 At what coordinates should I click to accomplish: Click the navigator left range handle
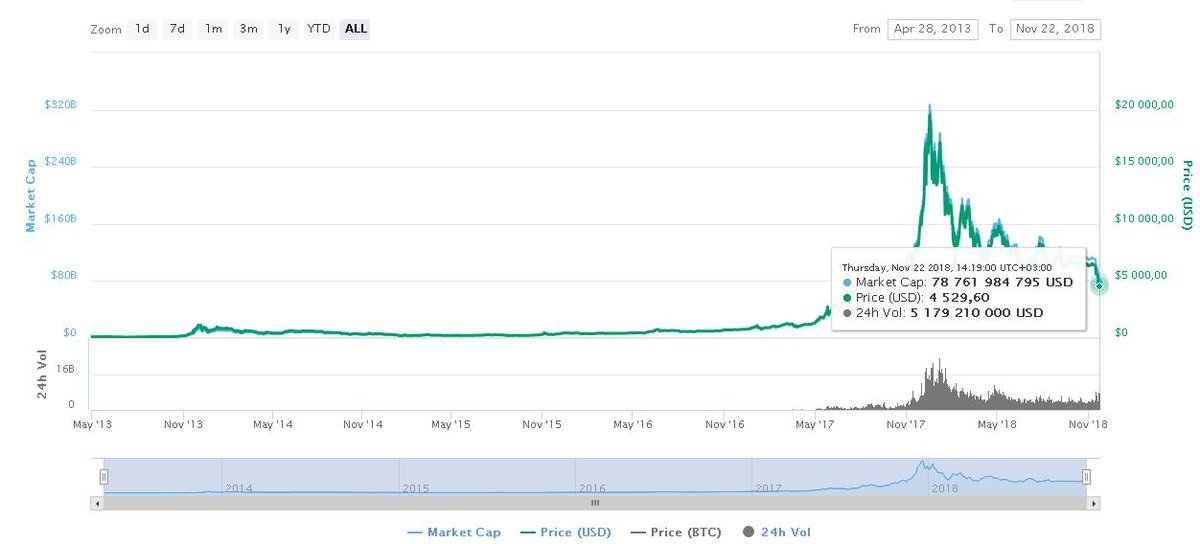[x=101, y=476]
